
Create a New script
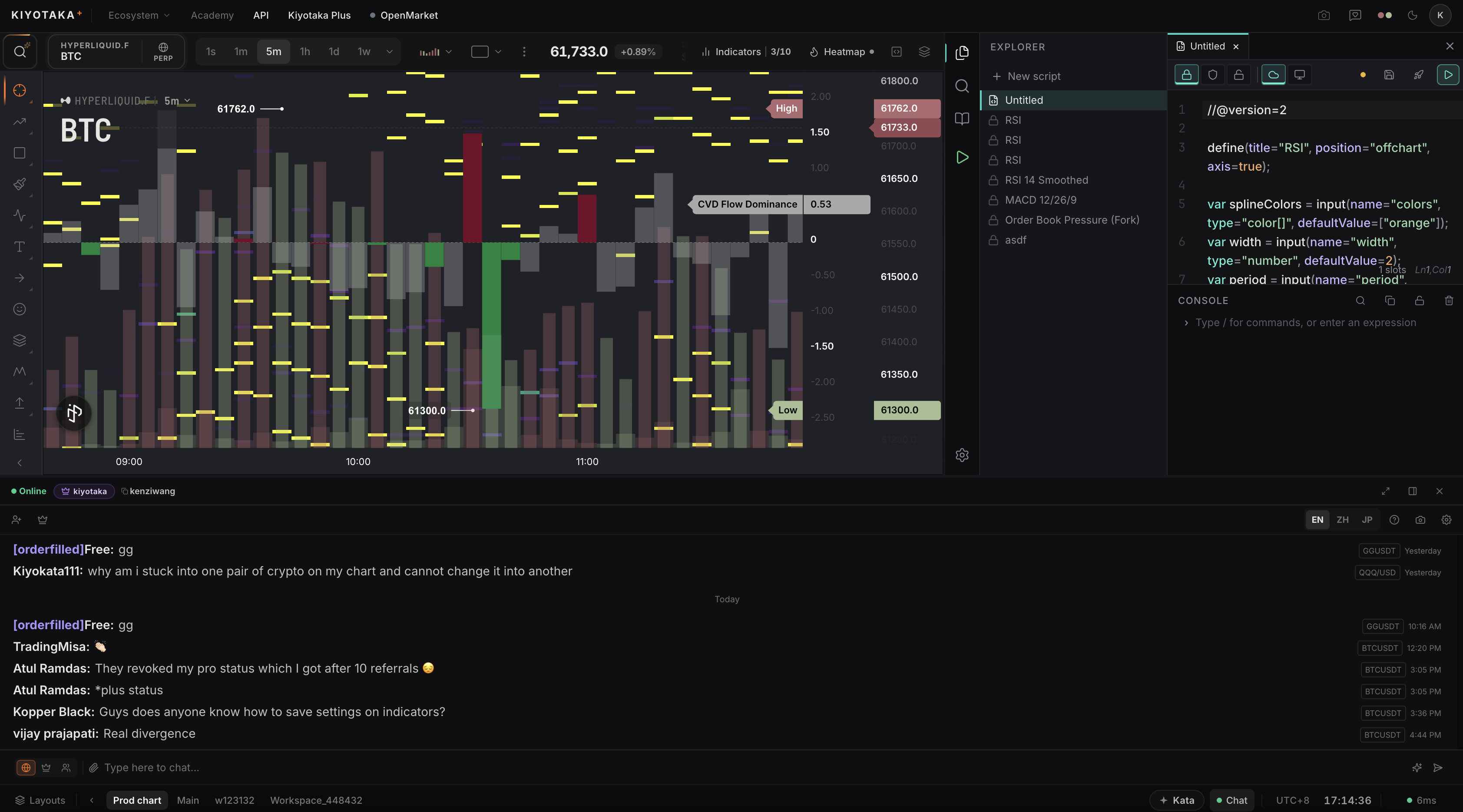pos(1026,76)
